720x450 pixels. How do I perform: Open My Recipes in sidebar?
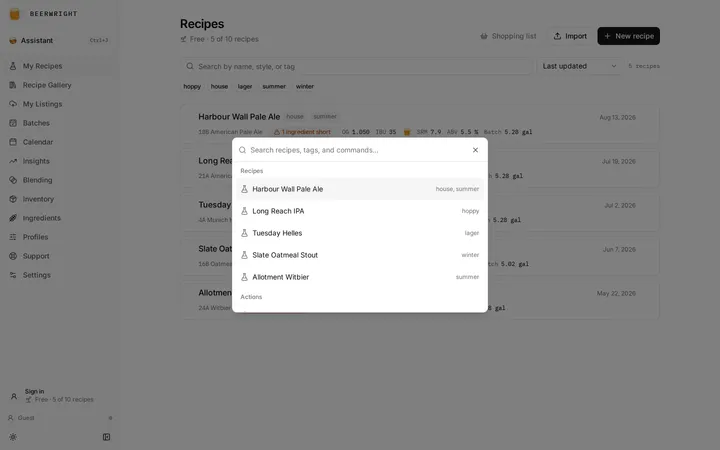click(x=59, y=66)
